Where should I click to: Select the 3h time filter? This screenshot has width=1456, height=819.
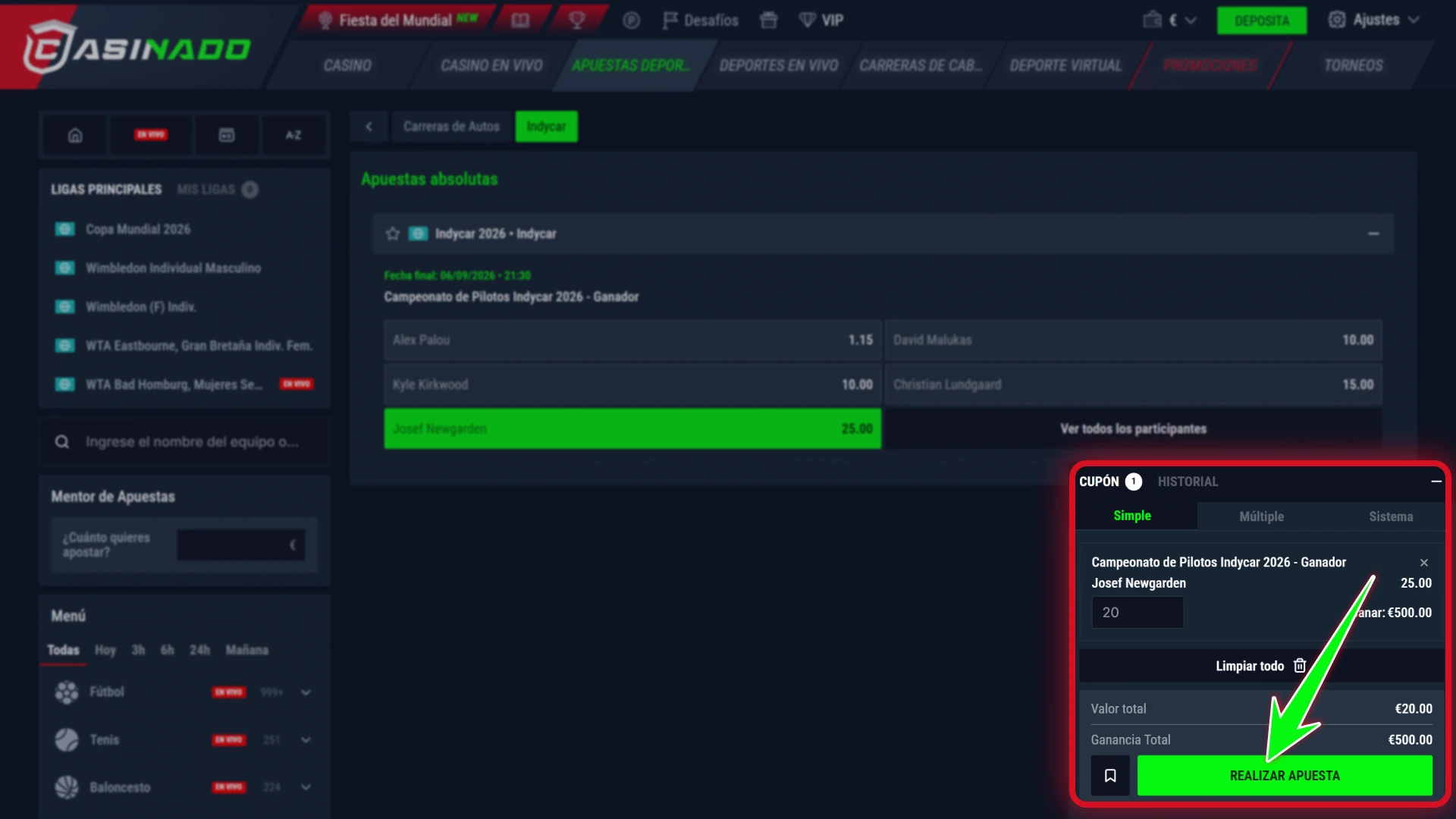138,650
